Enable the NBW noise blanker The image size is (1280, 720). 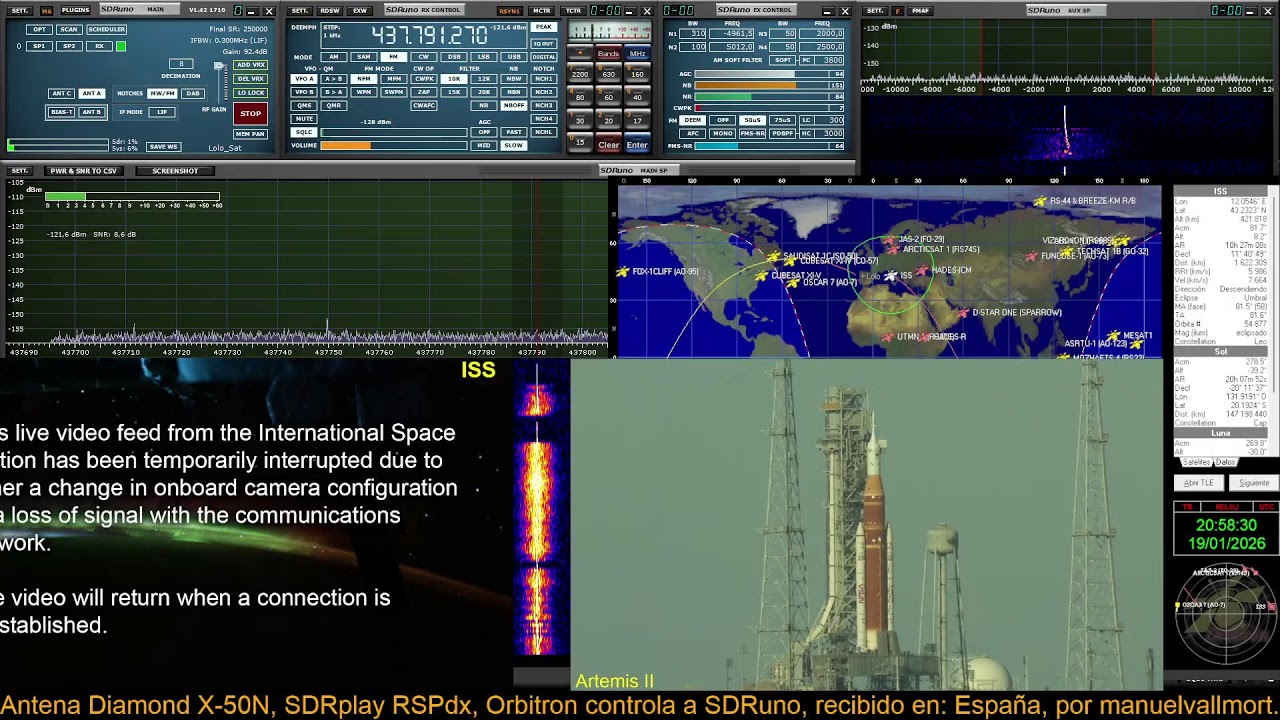coord(514,79)
